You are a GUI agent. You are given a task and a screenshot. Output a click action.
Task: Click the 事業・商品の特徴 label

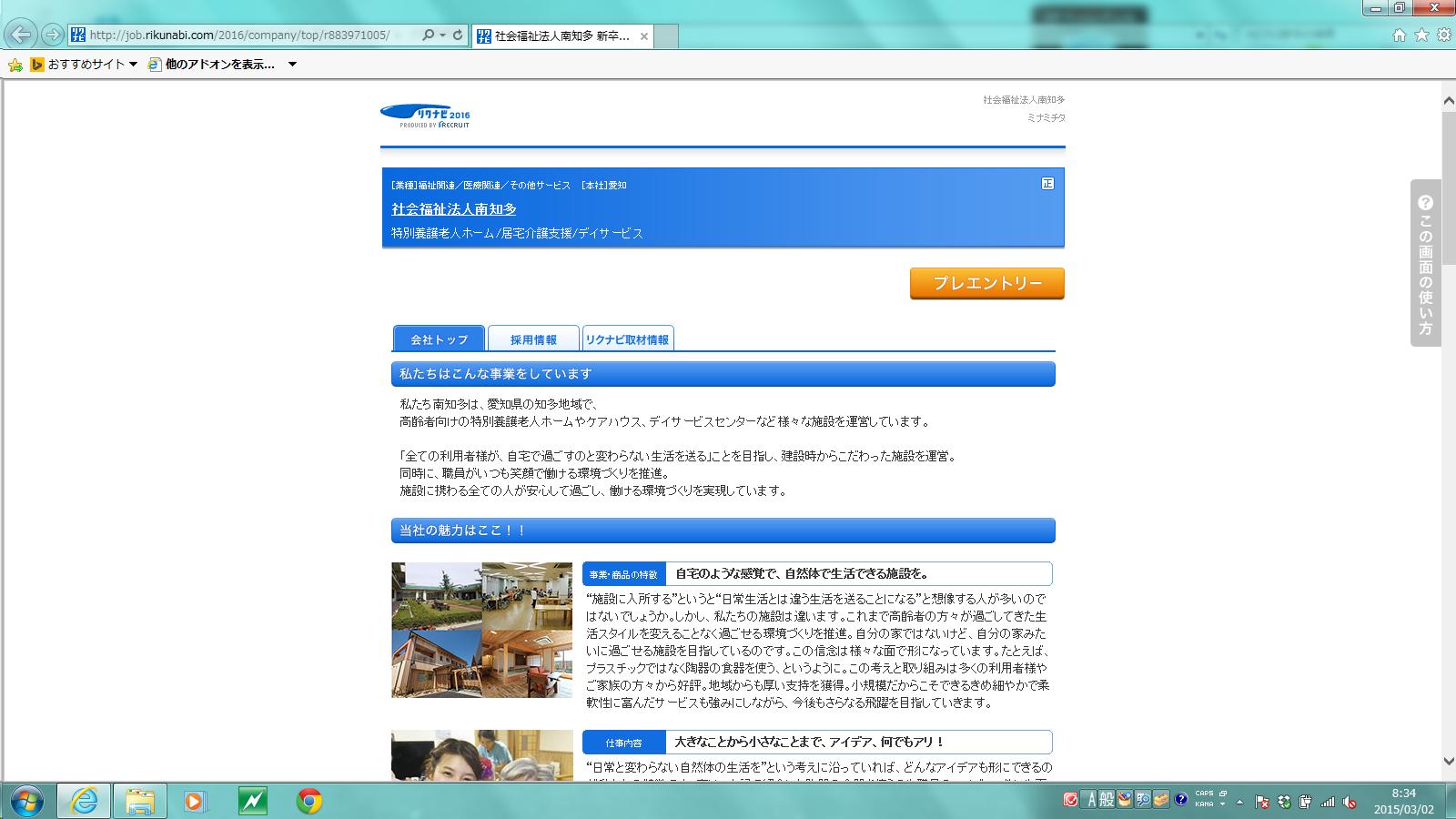(624, 574)
